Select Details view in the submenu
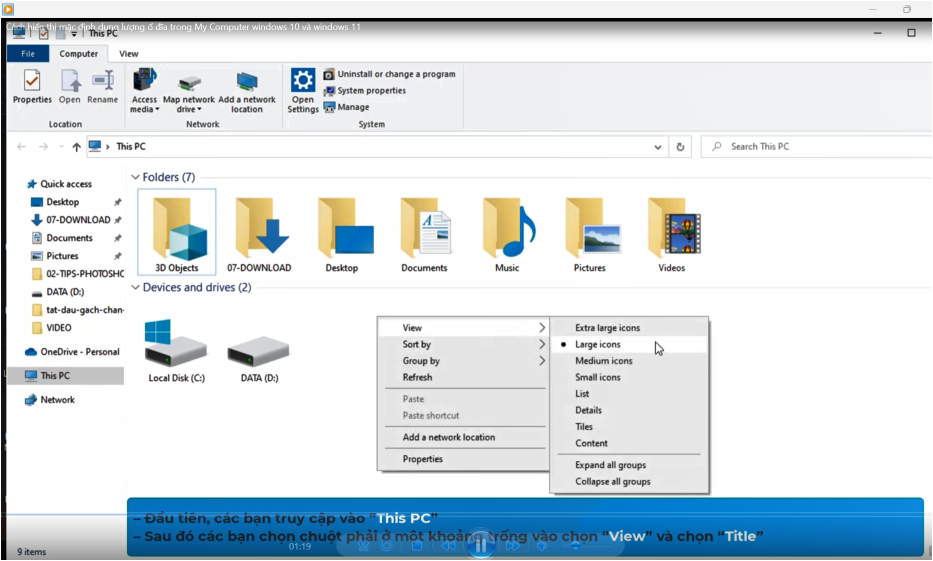This screenshot has height=561, width=933. click(630, 410)
